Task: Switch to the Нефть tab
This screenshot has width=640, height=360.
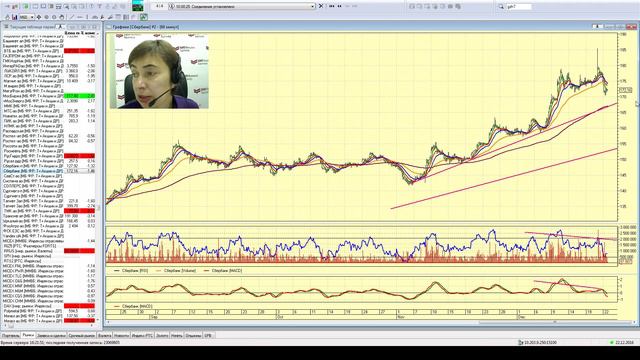Action: (x=177, y=336)
